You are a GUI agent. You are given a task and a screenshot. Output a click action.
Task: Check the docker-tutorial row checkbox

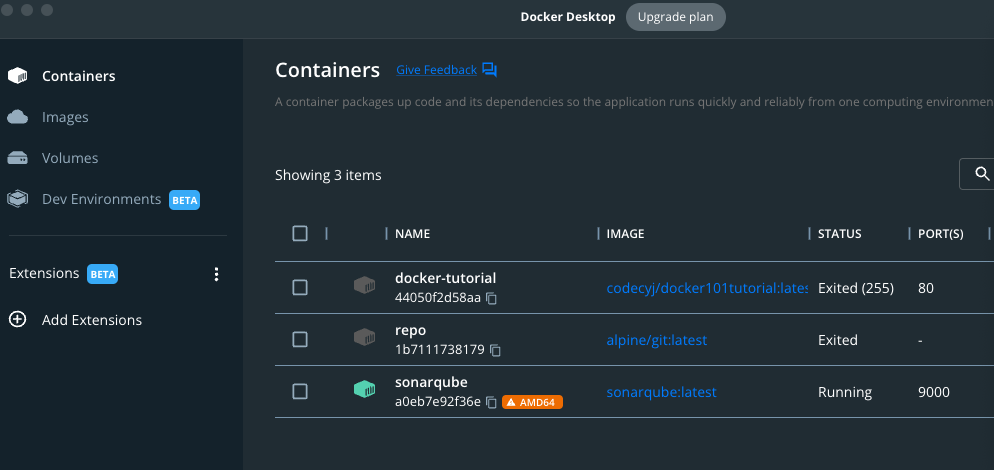click(300, 287)
